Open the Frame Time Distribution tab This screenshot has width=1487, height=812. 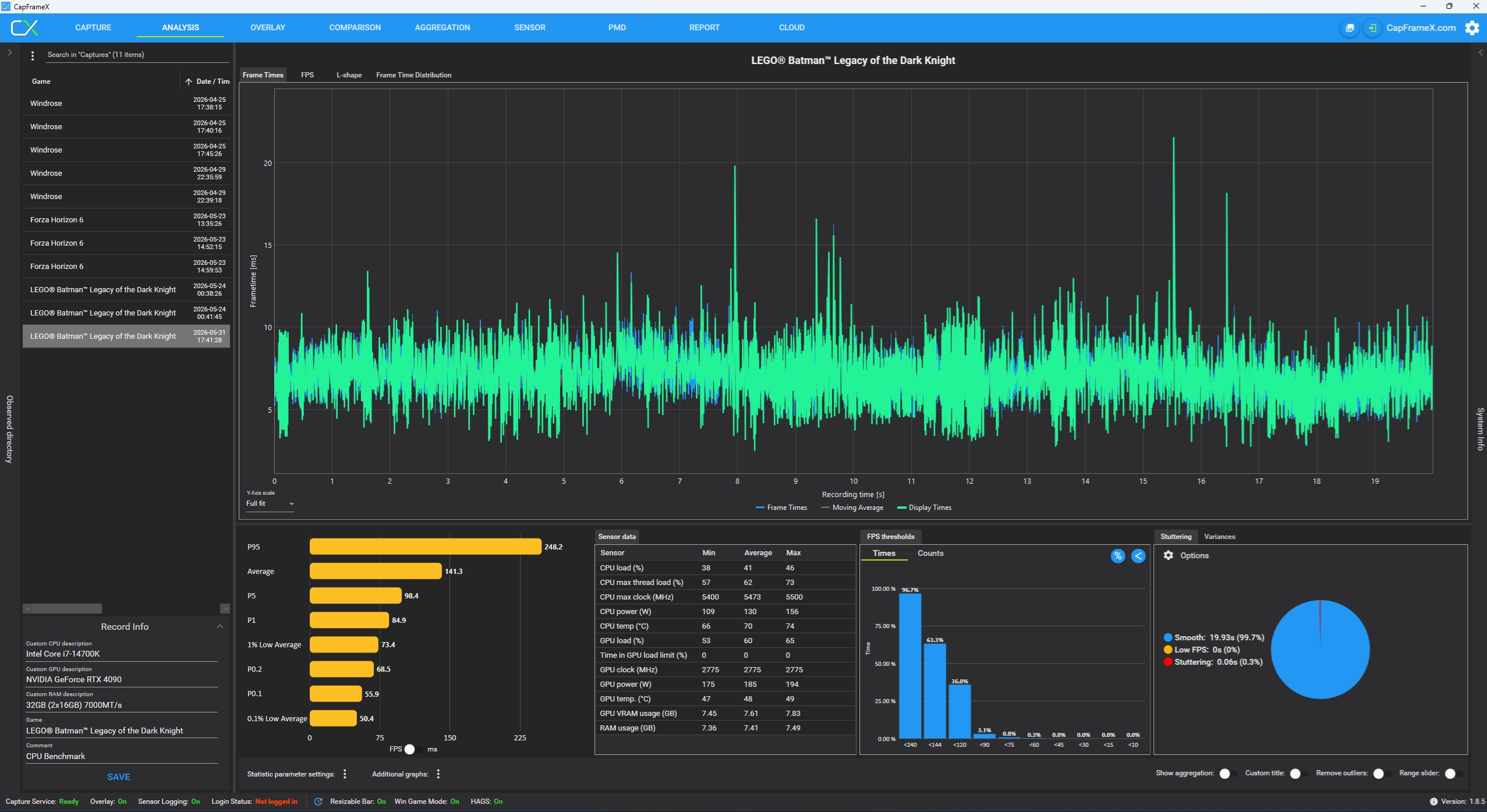414,75
